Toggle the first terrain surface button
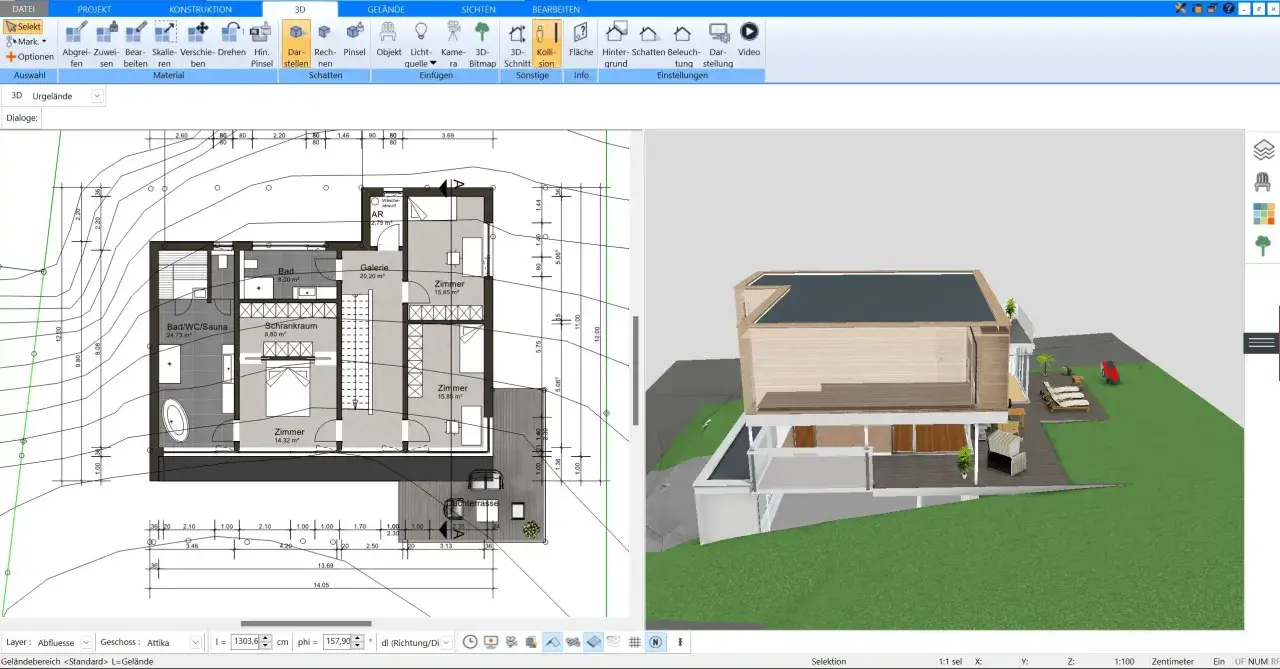This screenshot has height=669, width=1280. click(x=552, y=642)
